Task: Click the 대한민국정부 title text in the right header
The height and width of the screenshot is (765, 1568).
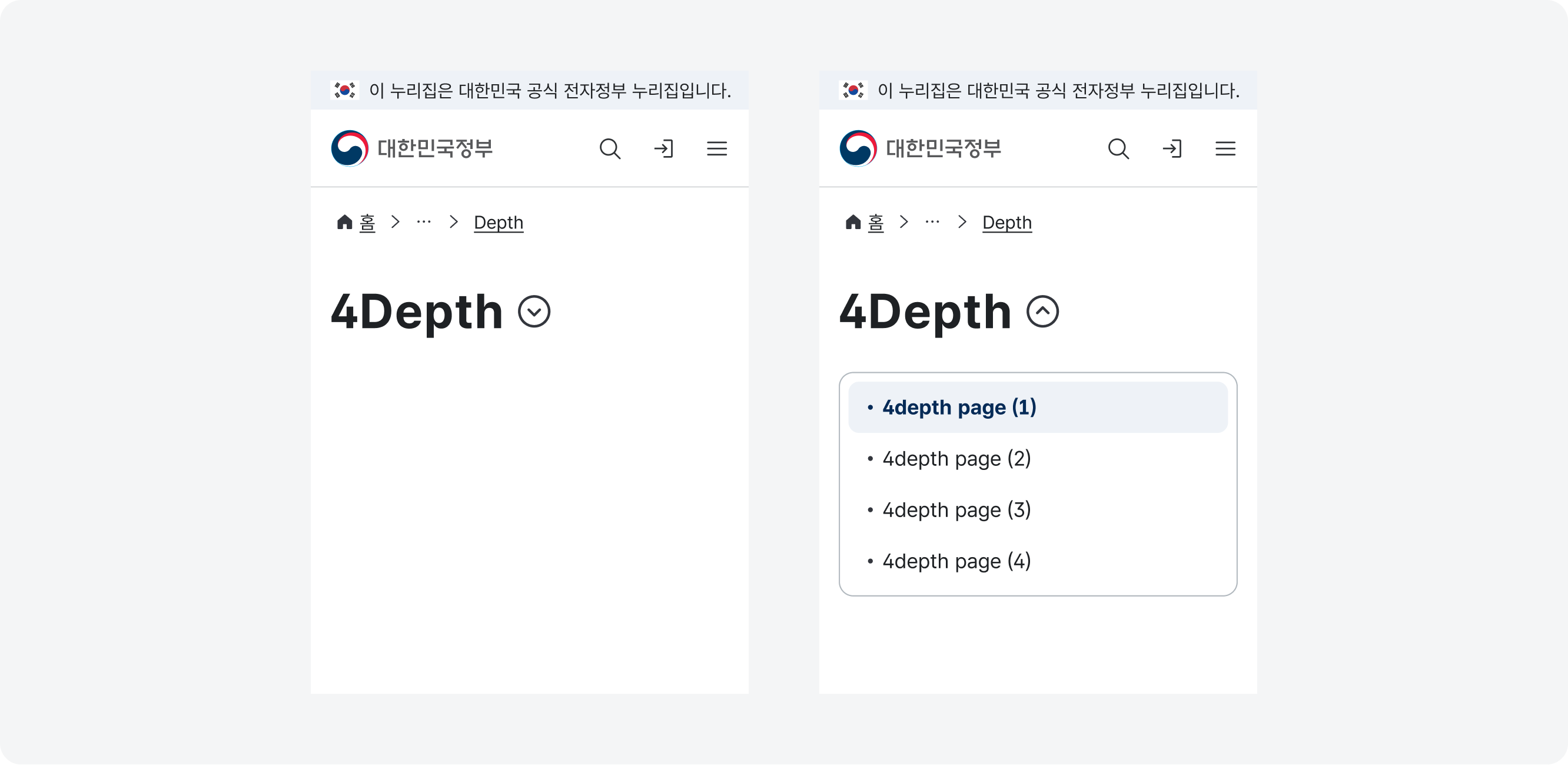Action: point(944,148)
